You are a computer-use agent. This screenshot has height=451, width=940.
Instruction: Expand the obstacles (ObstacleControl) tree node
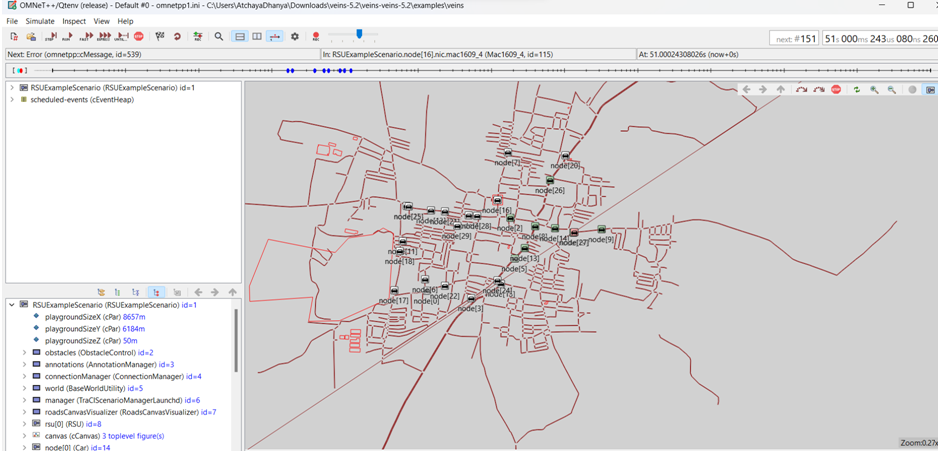tap(25, 353)
